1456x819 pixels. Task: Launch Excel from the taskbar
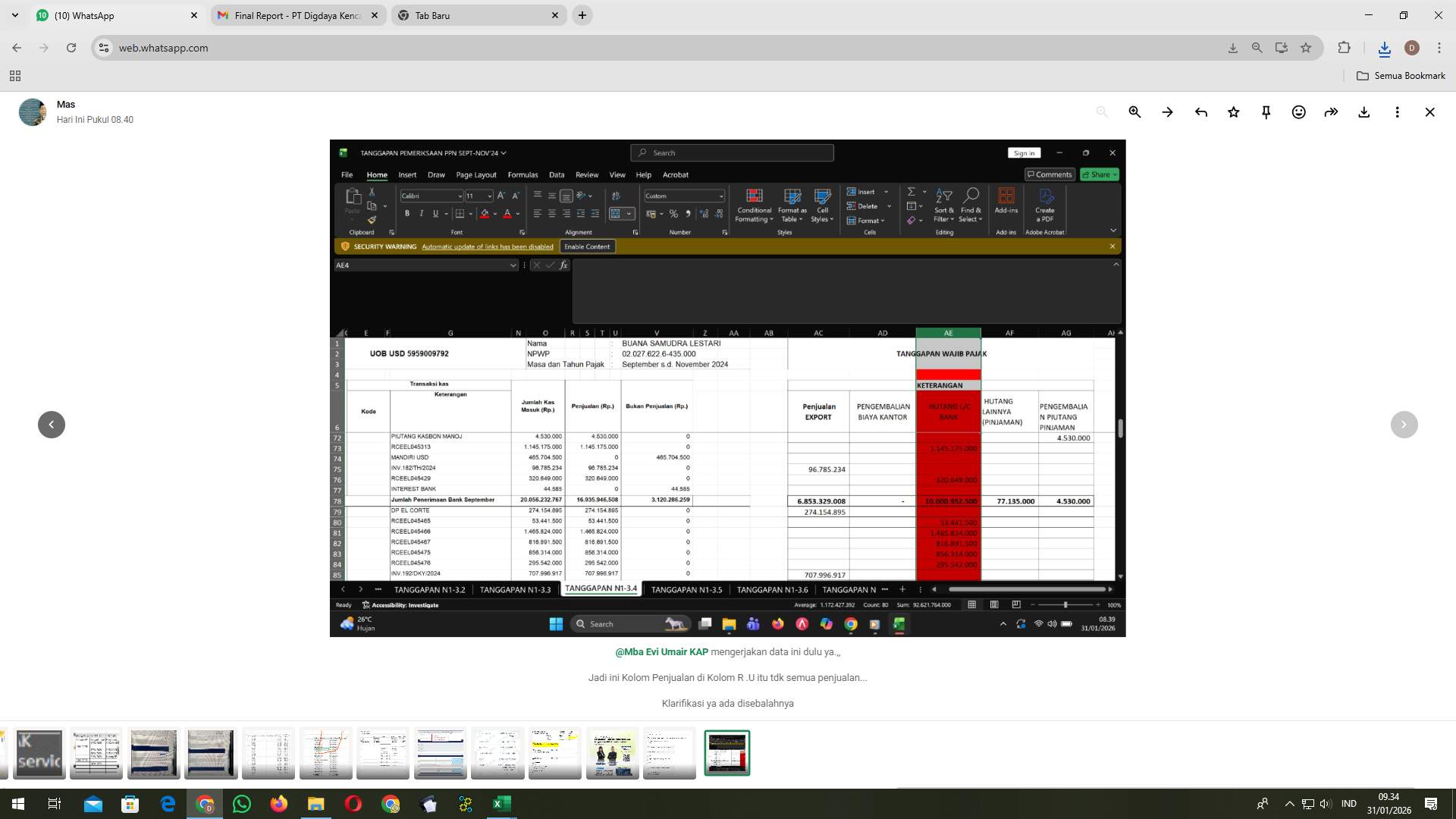tap(501, 803)
